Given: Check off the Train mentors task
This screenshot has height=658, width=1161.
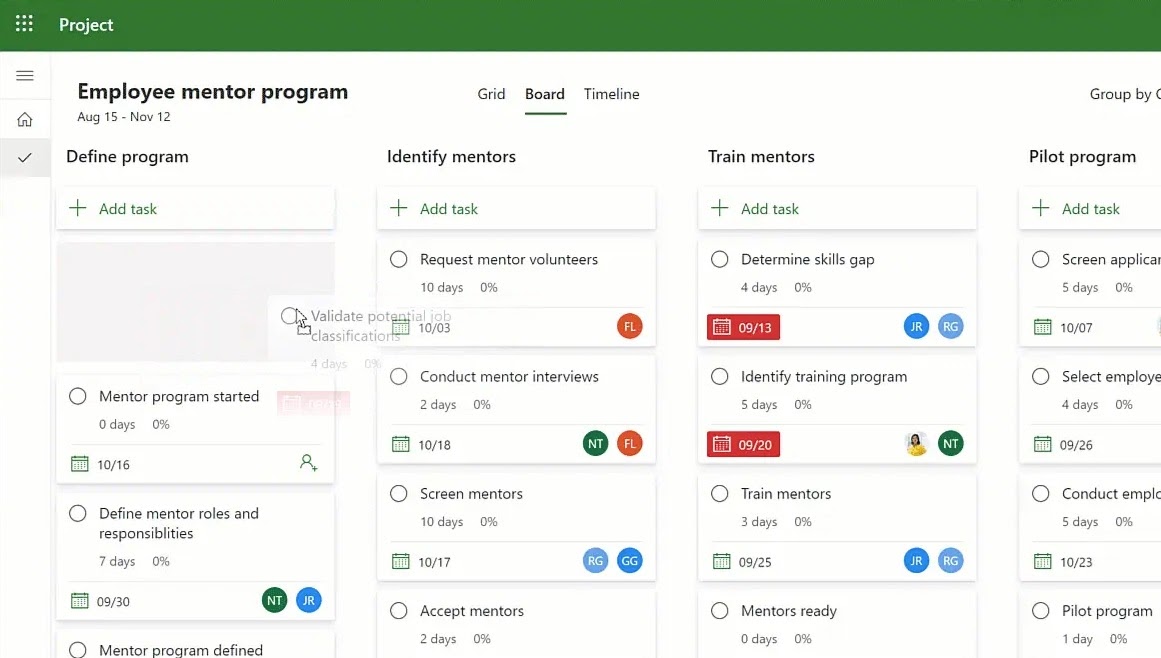Looking at the screenshot, I should click(x=719, y=493).
